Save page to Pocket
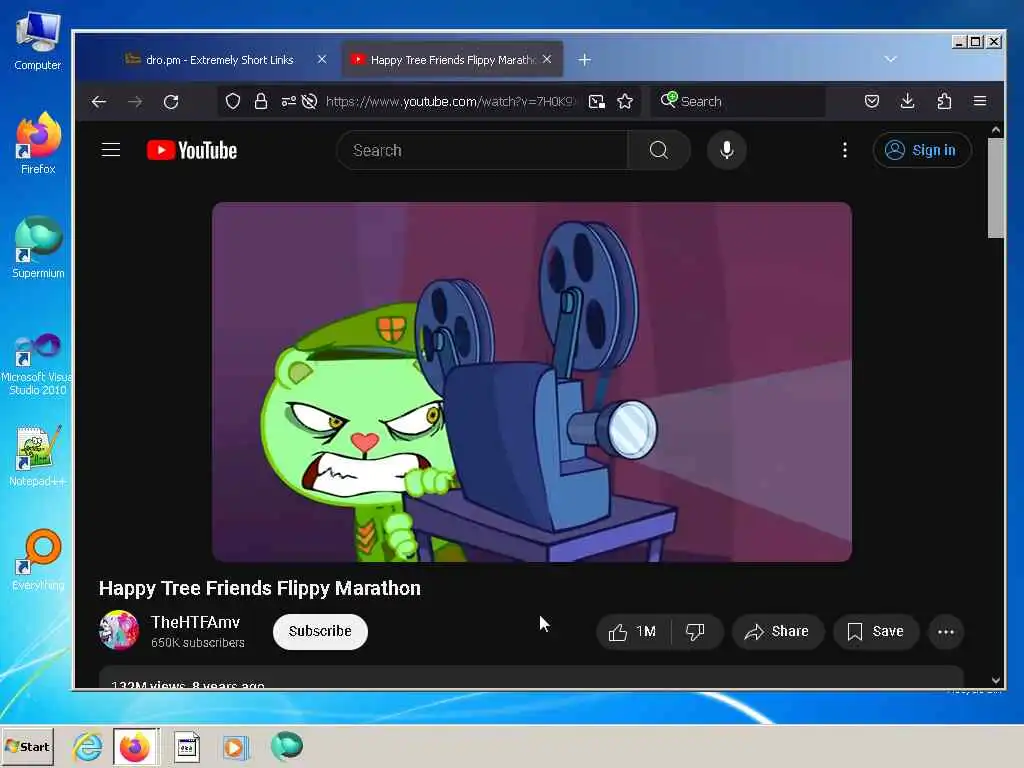 872,101
